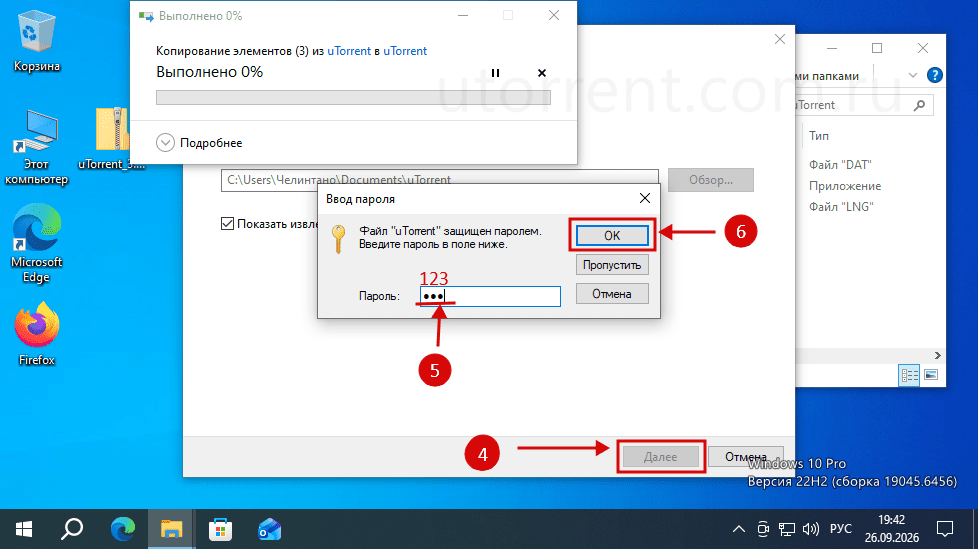The image size is (978, 549).
Task: Close the Ввод пароля dialog
Action: tap(645, 198)
